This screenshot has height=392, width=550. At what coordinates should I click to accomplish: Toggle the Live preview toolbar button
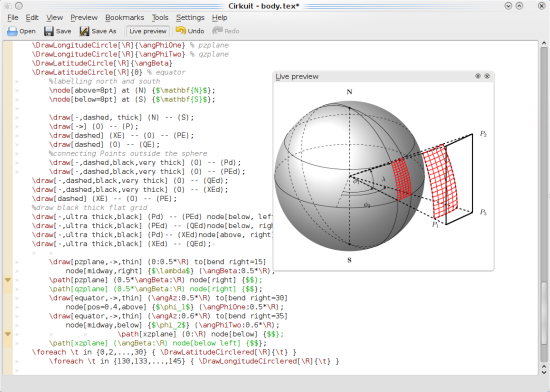coord(148,31)
